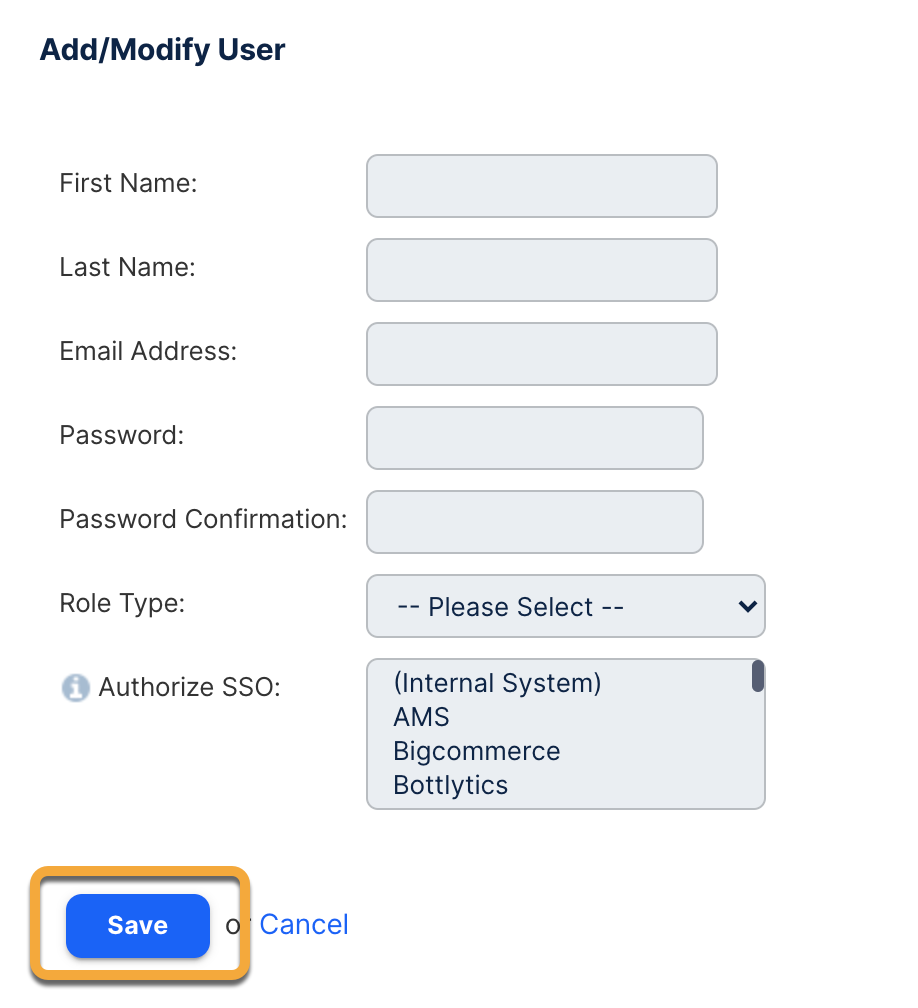Click into the Last Name input box

pos(541,270)
